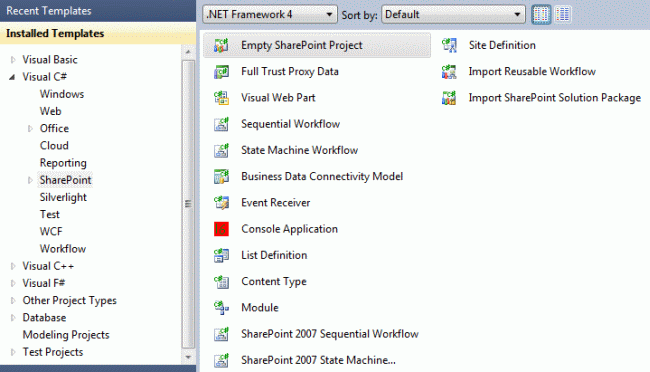Select the Visual Basic label
Image resolution: width=650 pixels, height=372 pixels.
50,60
